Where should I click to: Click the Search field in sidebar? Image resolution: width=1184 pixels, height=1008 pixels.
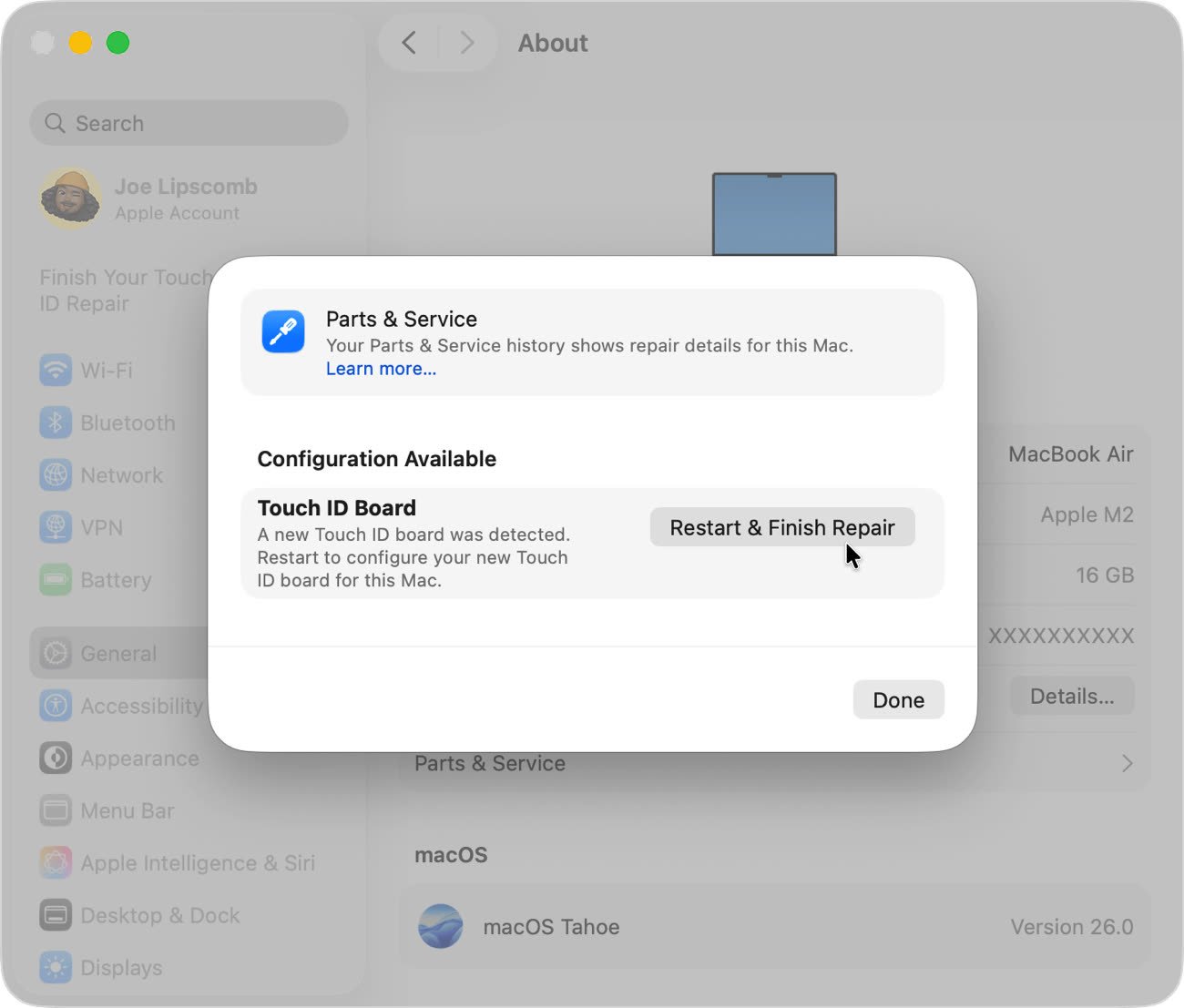[x=189, y=123]
